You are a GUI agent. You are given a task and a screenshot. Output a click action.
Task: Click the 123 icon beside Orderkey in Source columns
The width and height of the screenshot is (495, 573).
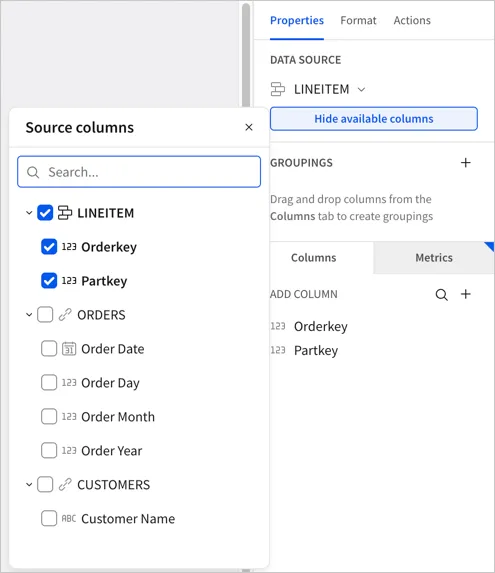tap(69, 247)
